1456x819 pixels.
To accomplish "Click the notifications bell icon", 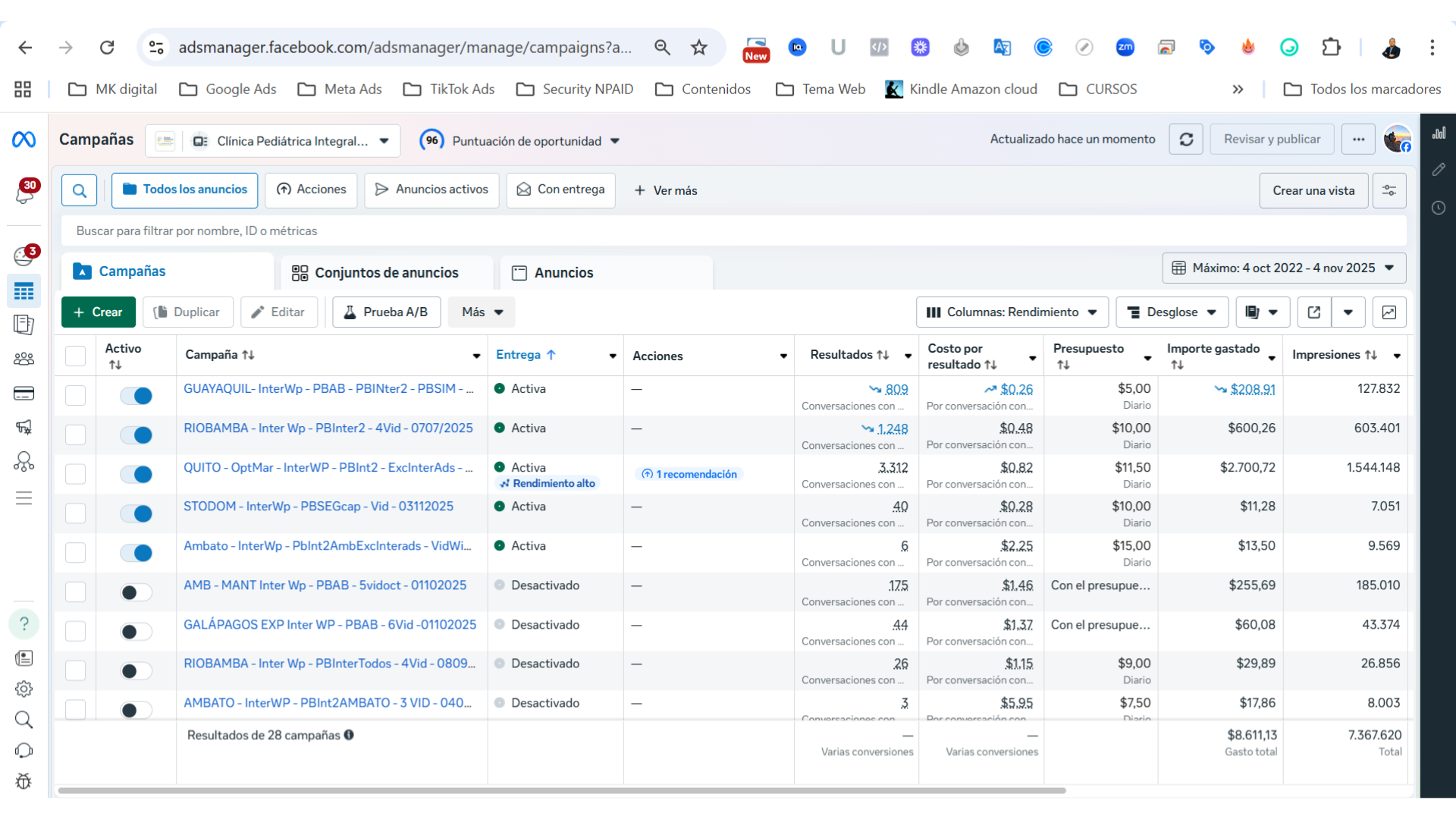I will pos(24,193).
